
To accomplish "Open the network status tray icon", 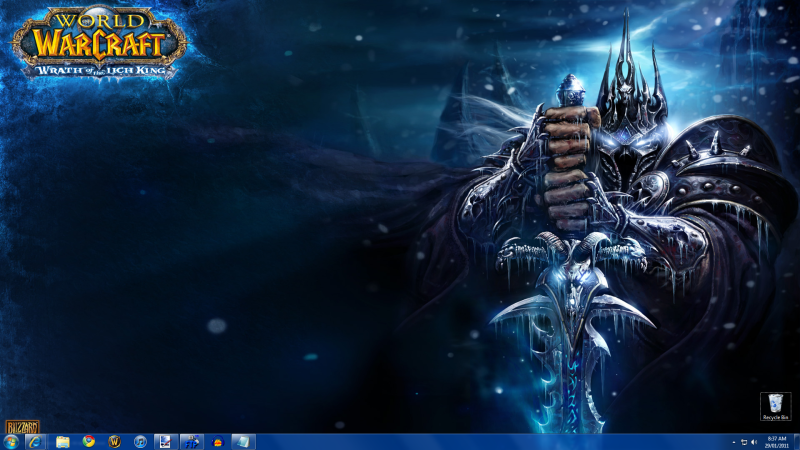I will (744, 442).
